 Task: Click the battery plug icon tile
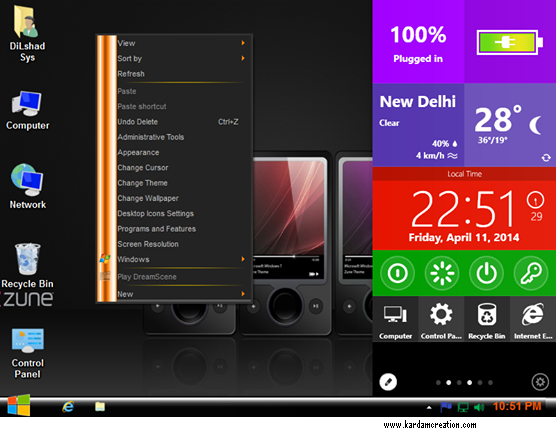510,42
